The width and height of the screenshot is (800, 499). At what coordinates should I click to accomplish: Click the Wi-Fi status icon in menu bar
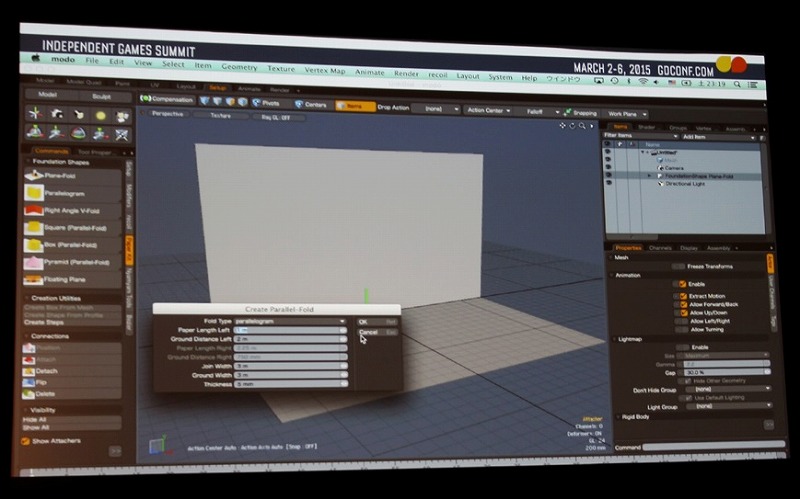coord(643,82)
